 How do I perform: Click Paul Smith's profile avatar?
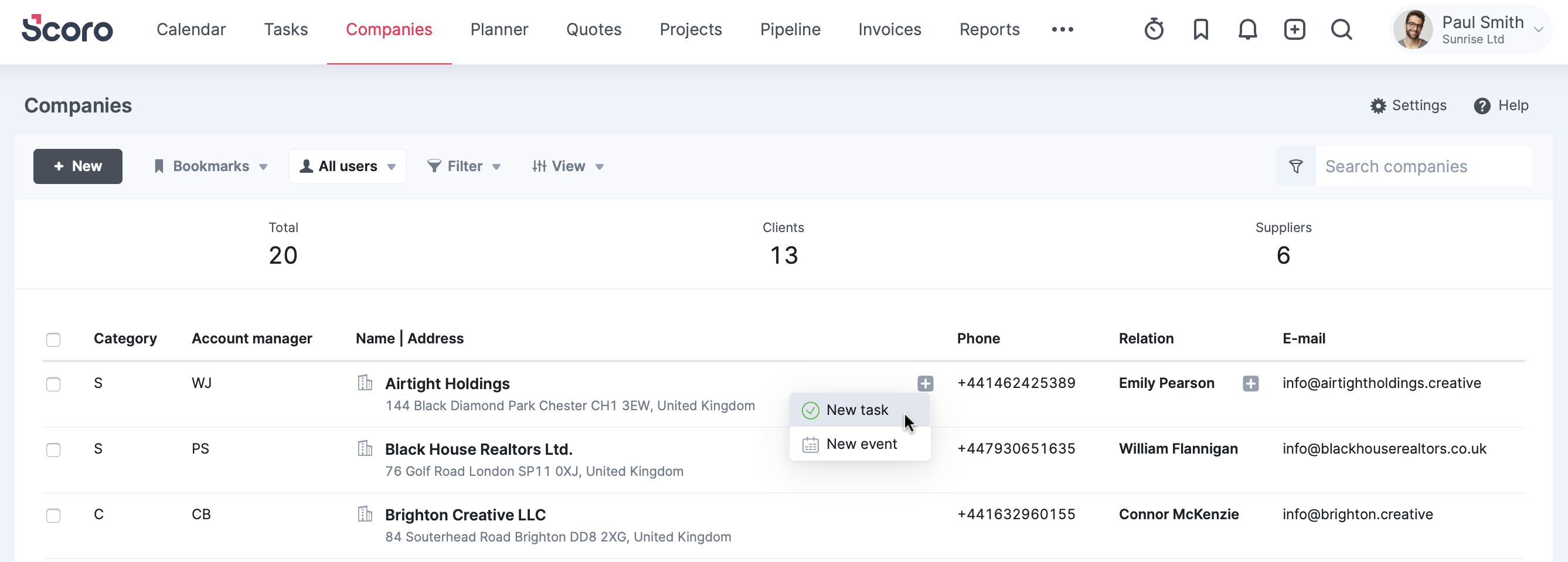pos(1413,29)
